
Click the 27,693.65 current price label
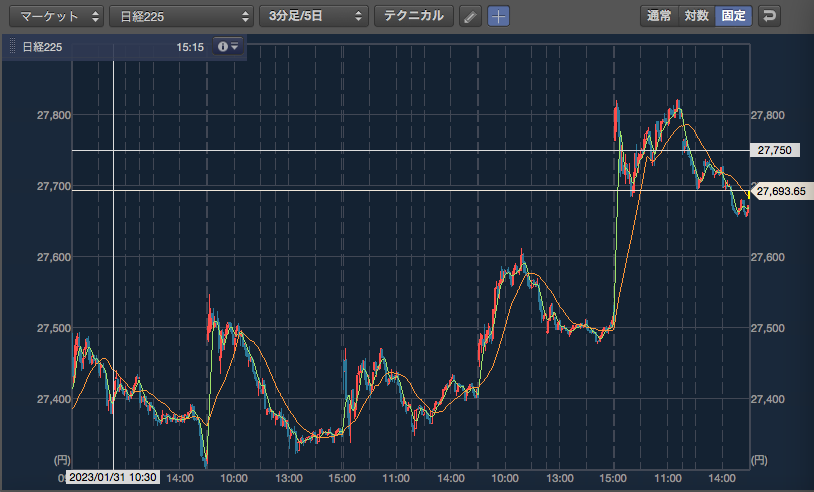click(x=780, y=191)
